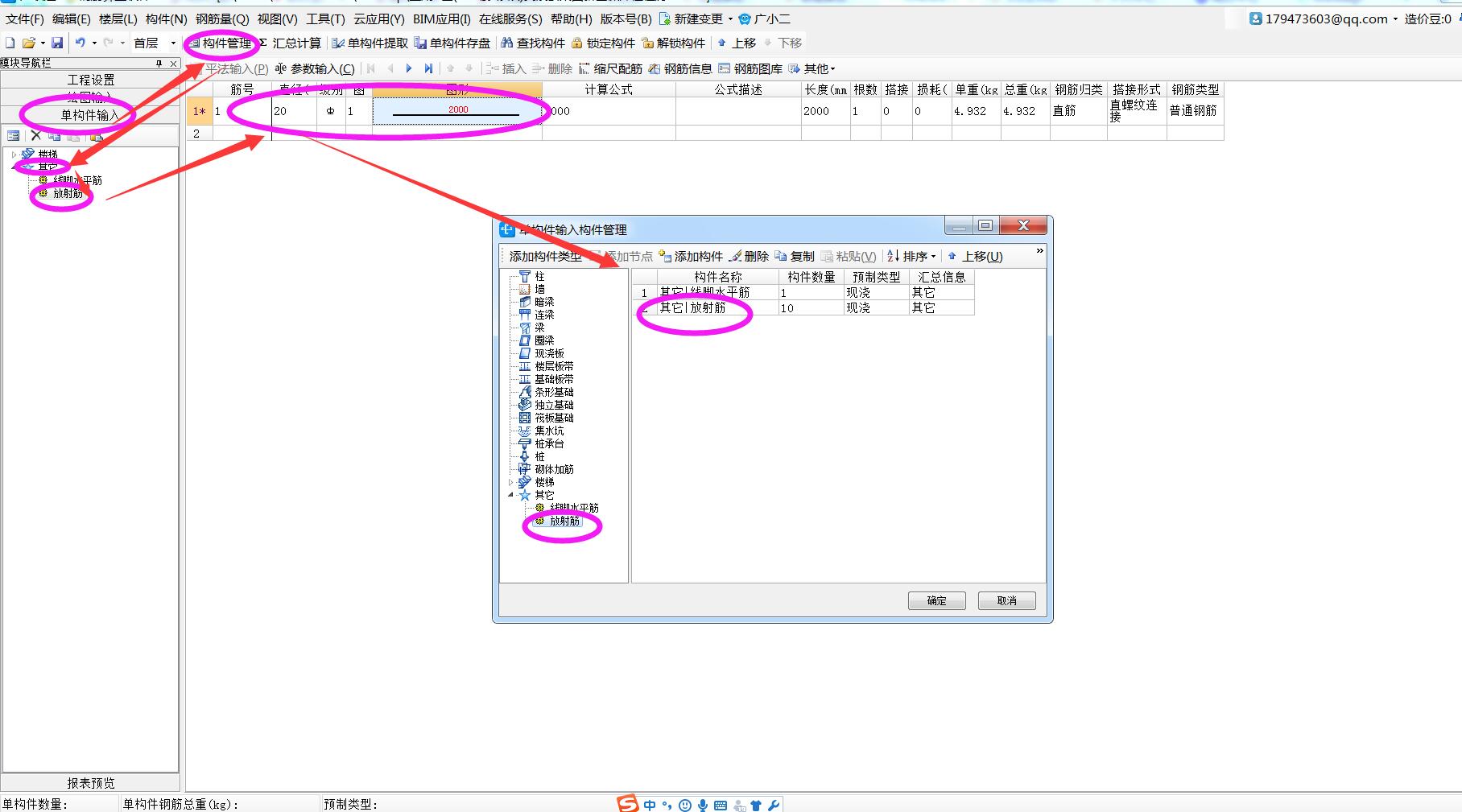Image resolution: width=1462 pixels, height=812 pixels.
Task: Click the New file icon in toolbar
Action: point(10,43)
